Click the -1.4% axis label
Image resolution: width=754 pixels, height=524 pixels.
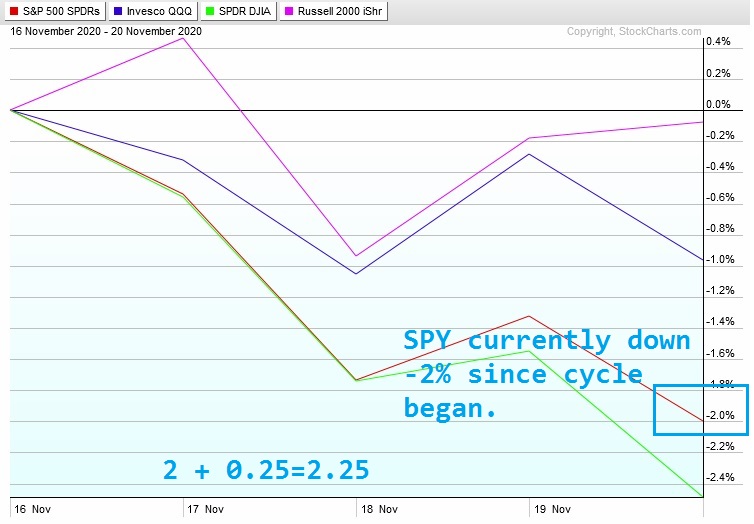pyautogui.click(x=720, y=322)
